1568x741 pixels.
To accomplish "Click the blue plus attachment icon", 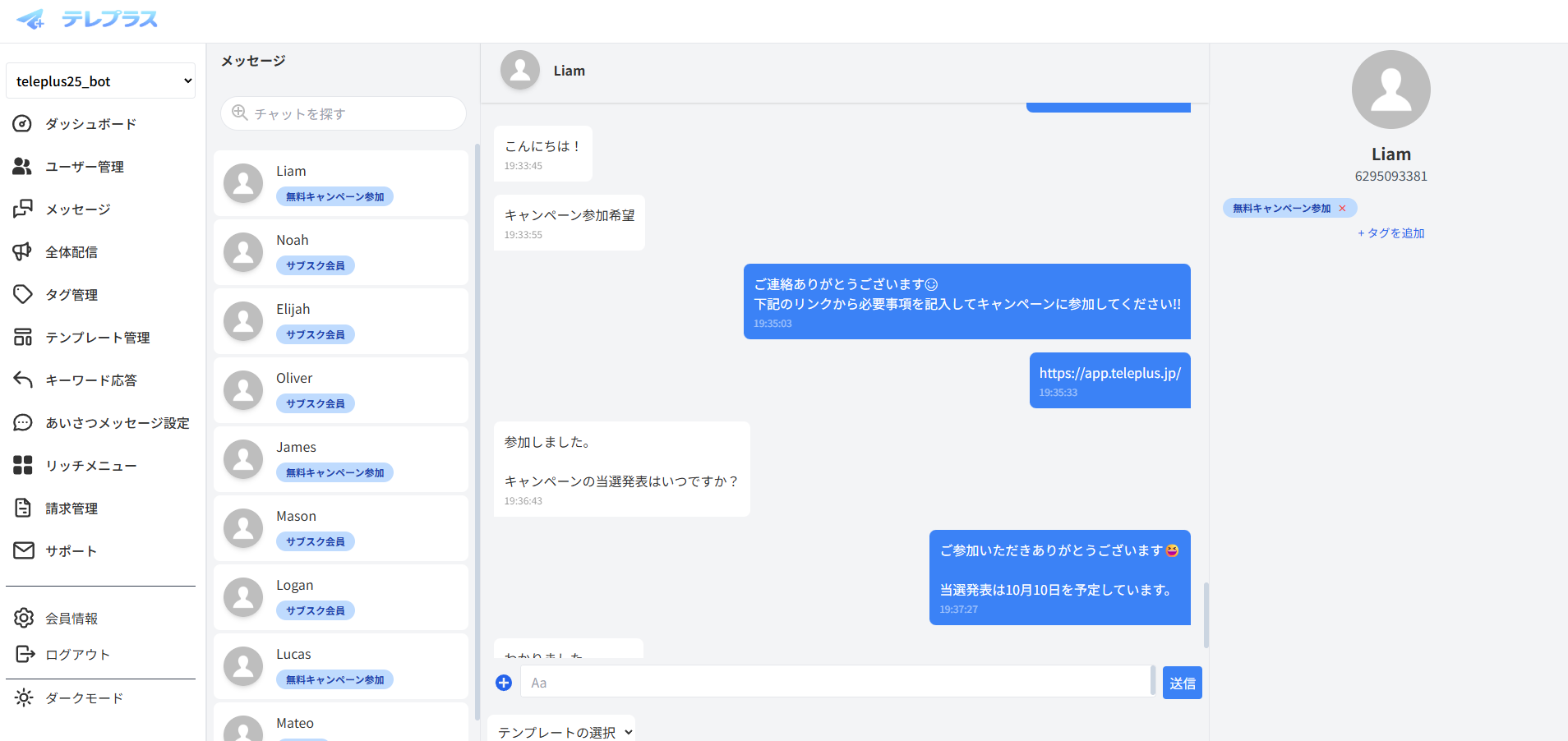I will pos(504,683).
